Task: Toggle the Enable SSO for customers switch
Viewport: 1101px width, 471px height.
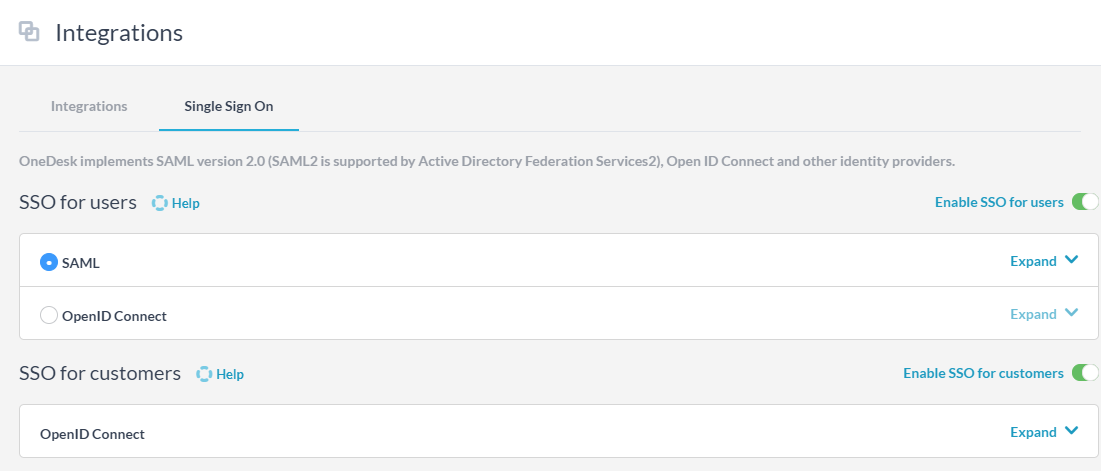Action: [1084, 373]
